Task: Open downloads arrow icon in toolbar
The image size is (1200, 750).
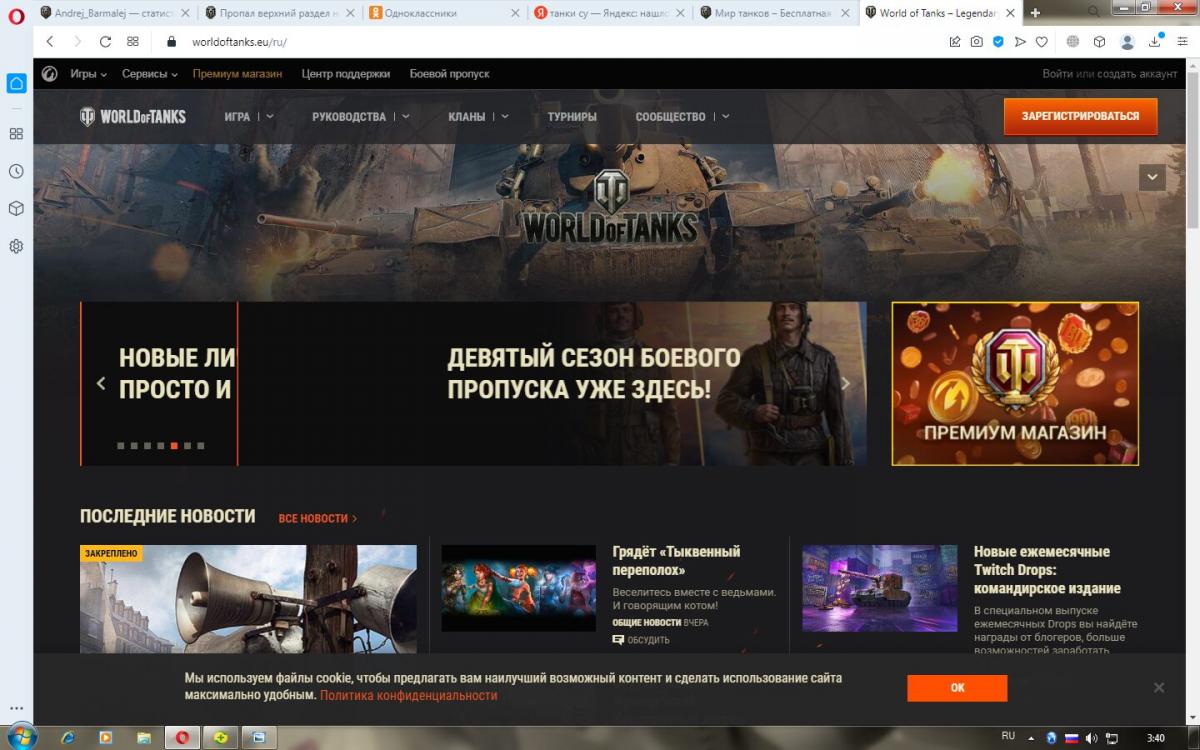Action: [1156, 42]
